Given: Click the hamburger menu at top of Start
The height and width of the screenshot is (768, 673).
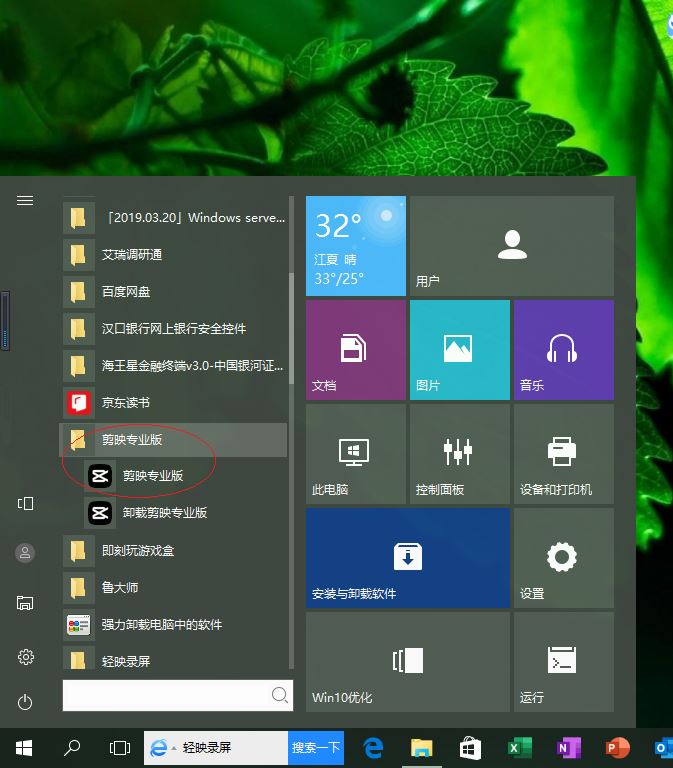Looking at the screenshot, I should 25,200.
